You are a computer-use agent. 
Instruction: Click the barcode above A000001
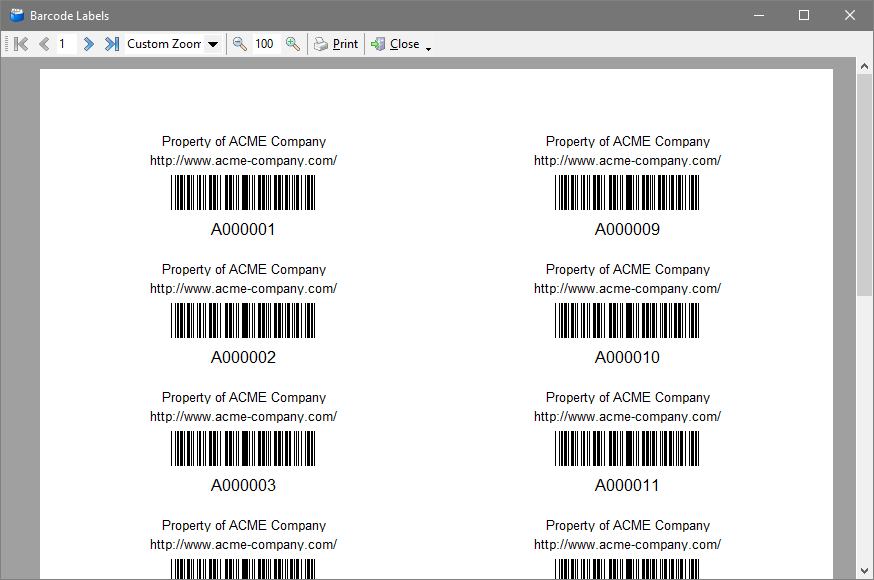coord(243,192)
